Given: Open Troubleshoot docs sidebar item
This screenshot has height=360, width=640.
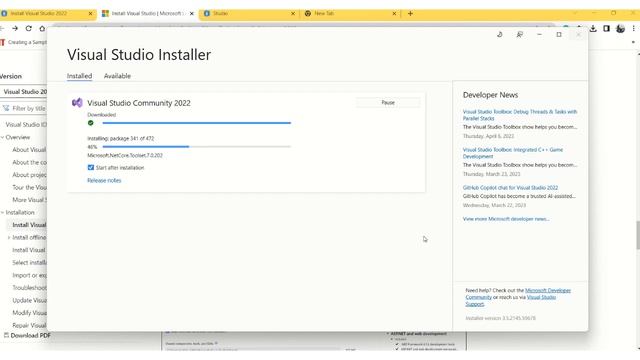Looking at the screenshot, I should (x=29, y=288).
